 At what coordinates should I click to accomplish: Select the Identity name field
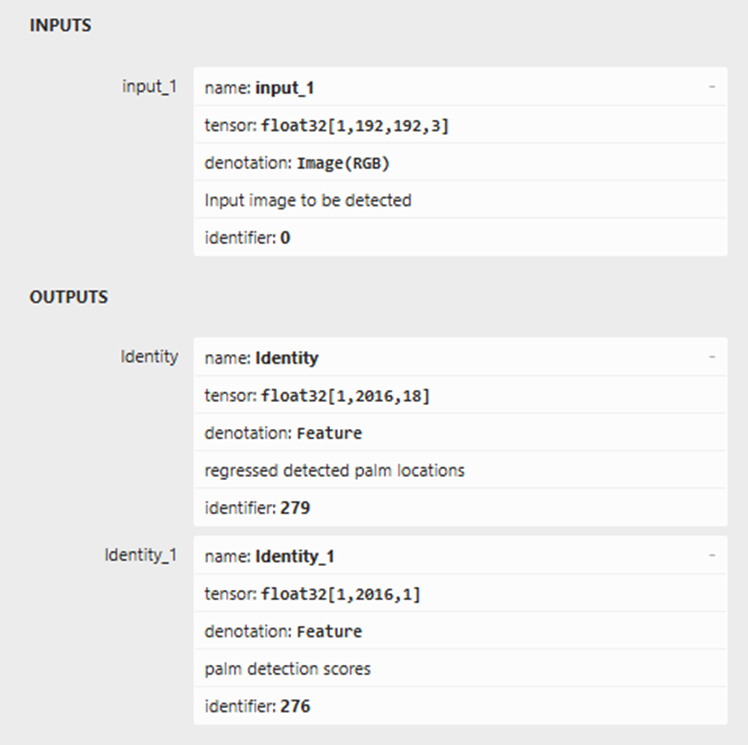[460, 357]
